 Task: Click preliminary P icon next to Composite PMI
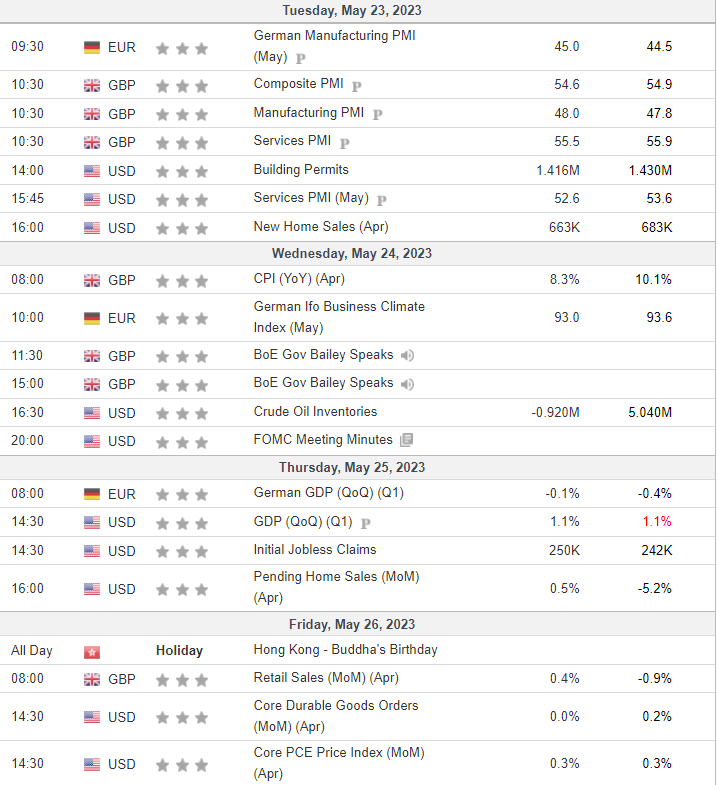click(x=356, y=86)
